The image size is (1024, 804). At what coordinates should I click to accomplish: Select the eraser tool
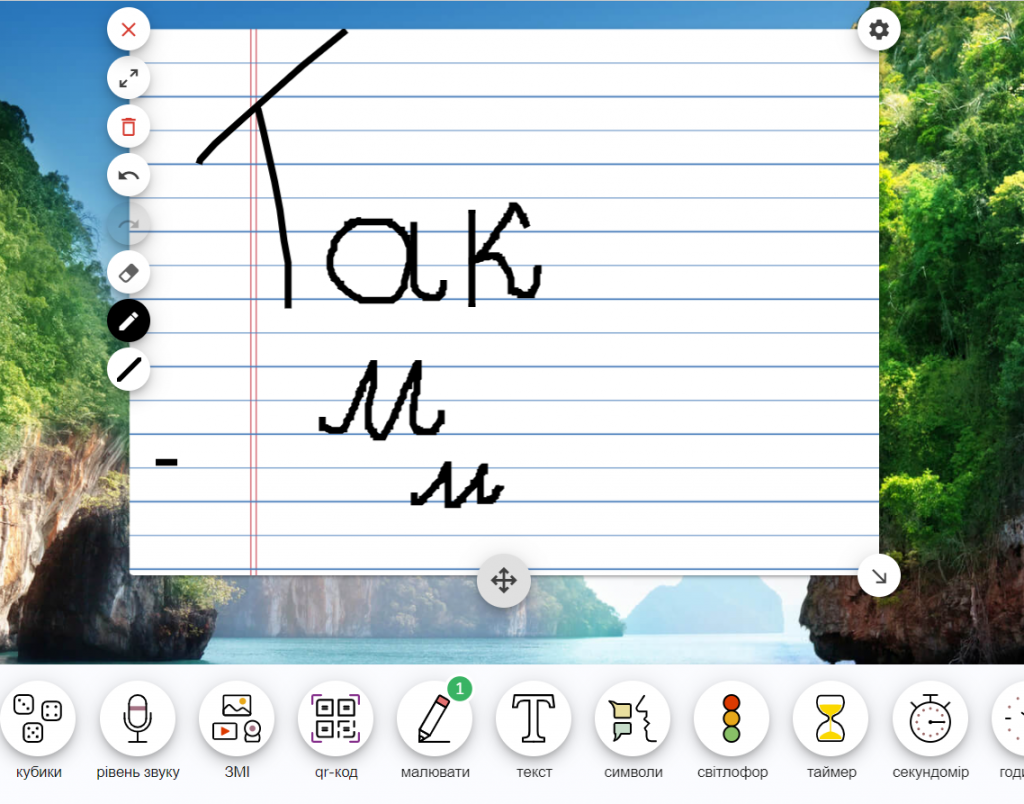click(x=128, y=273)
